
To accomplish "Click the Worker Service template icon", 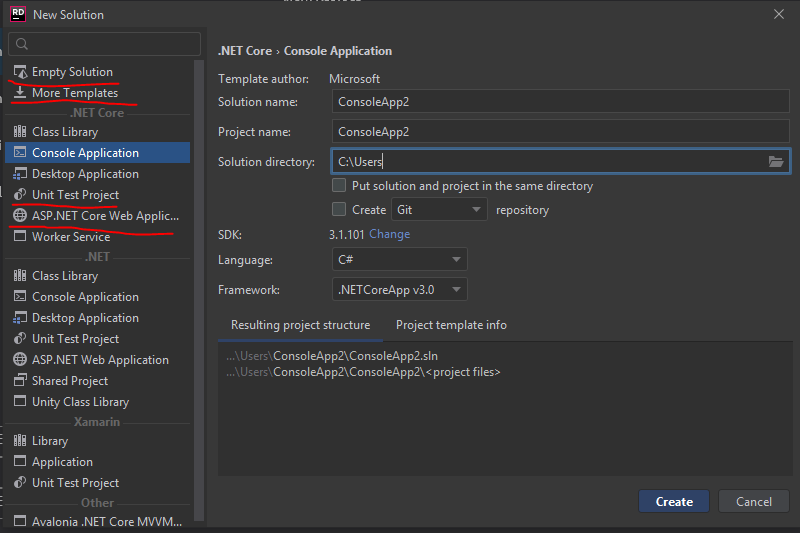I will click(19, 237).
